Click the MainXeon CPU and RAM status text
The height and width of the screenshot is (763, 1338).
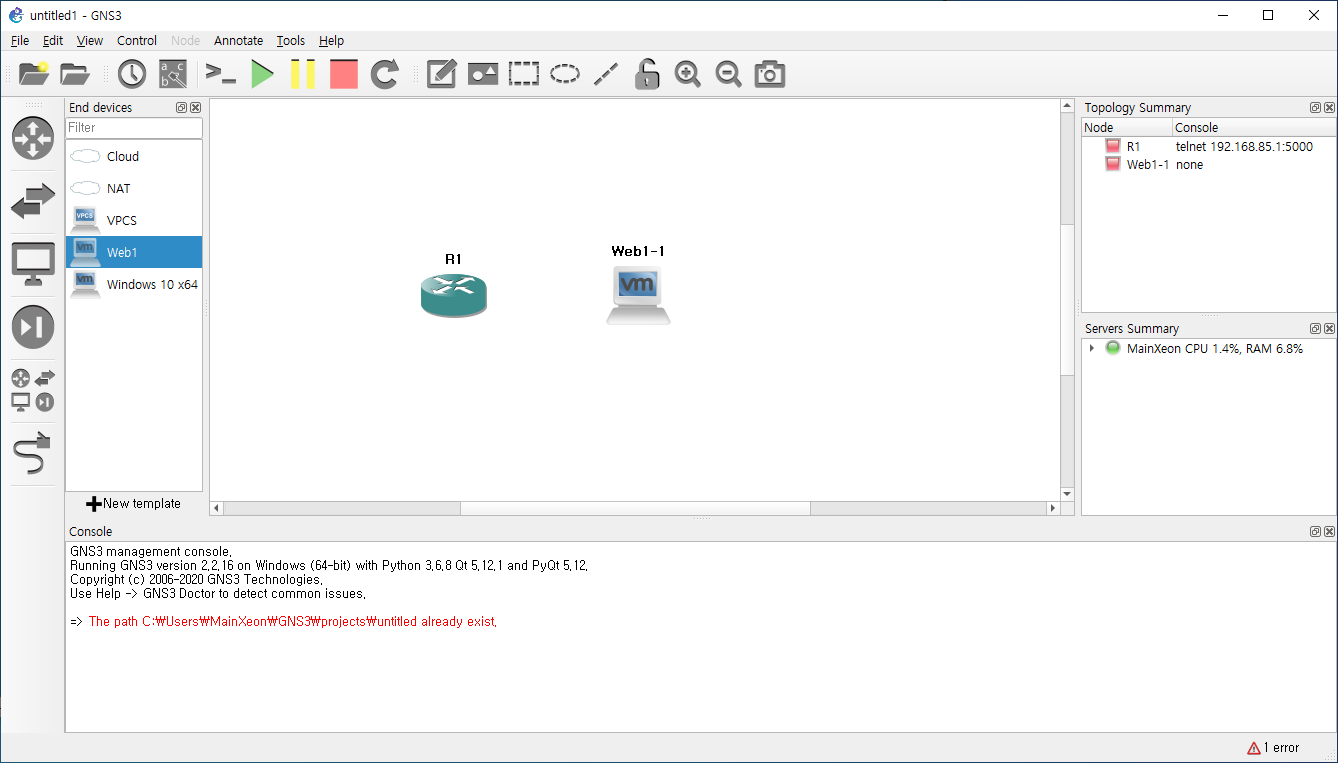(1215, 349)
